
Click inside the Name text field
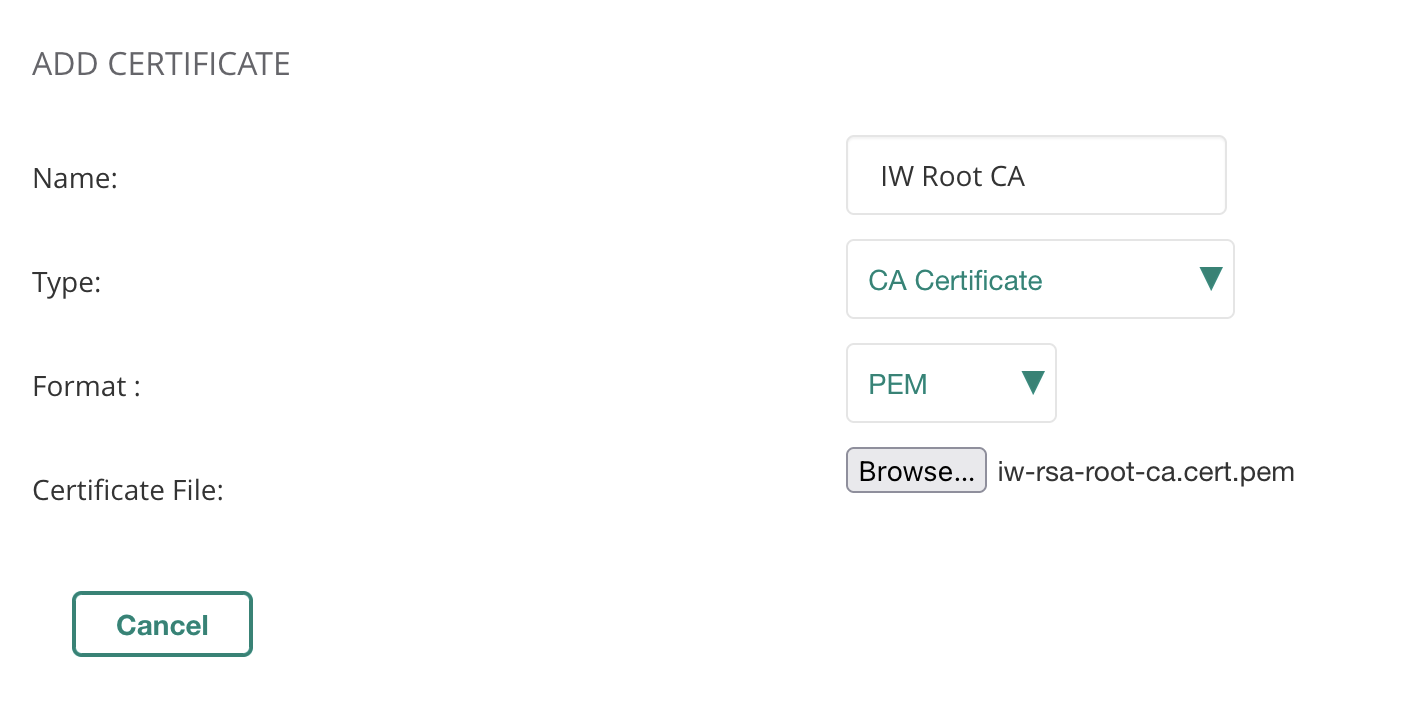coord(1035,175)
